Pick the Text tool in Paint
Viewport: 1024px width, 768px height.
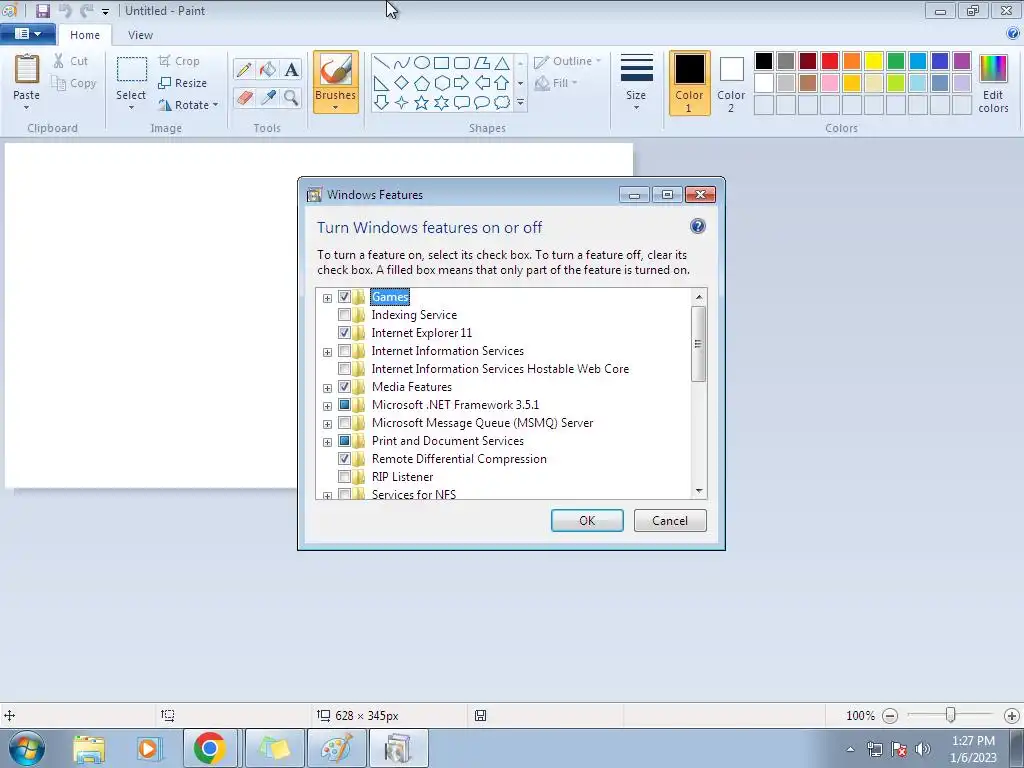pyautogui.click(x=291, y=69)
